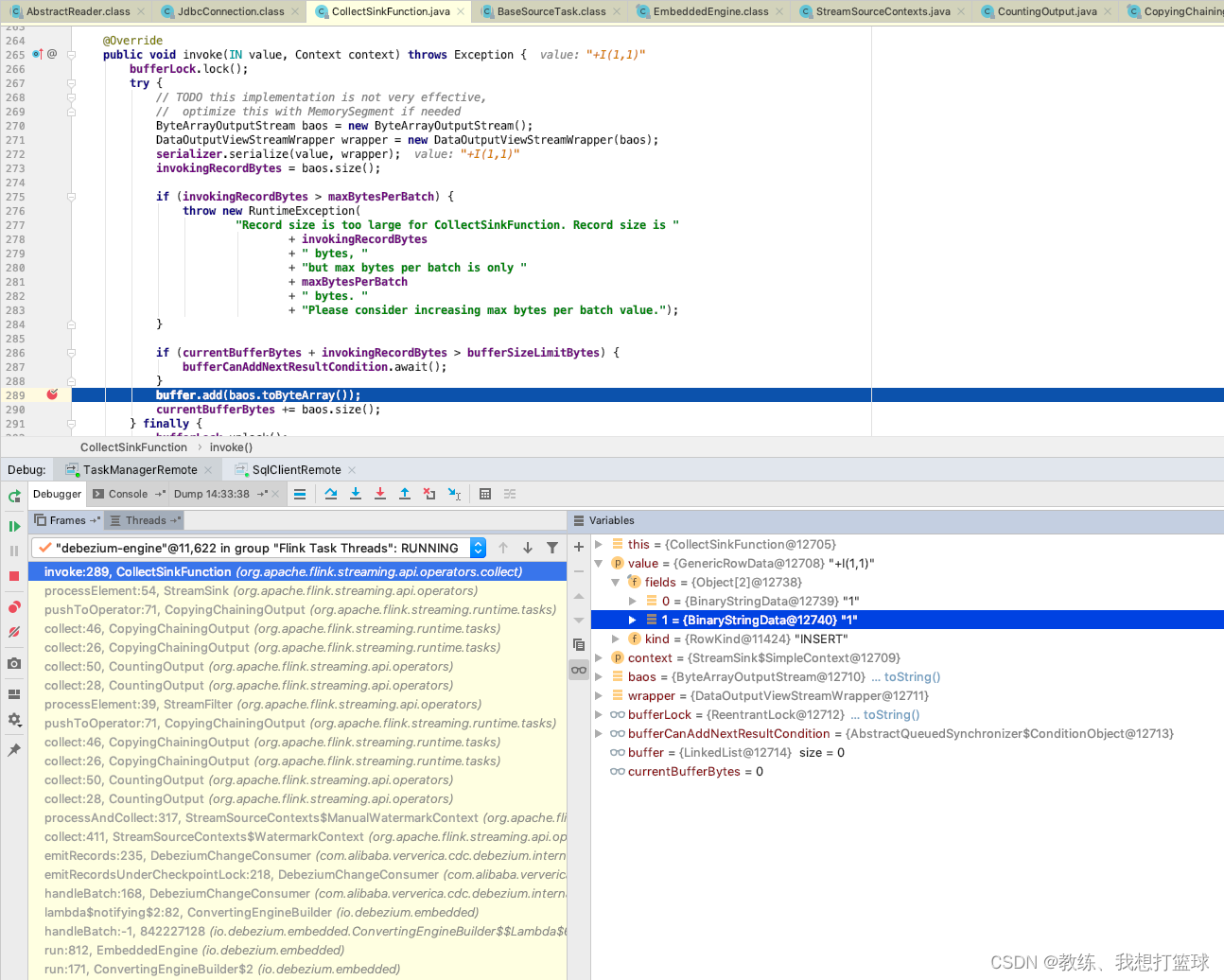Viewport: 1224px width, 980px height.
Task: Click the next frame down arrow
Action: click(x=528, y=548)
